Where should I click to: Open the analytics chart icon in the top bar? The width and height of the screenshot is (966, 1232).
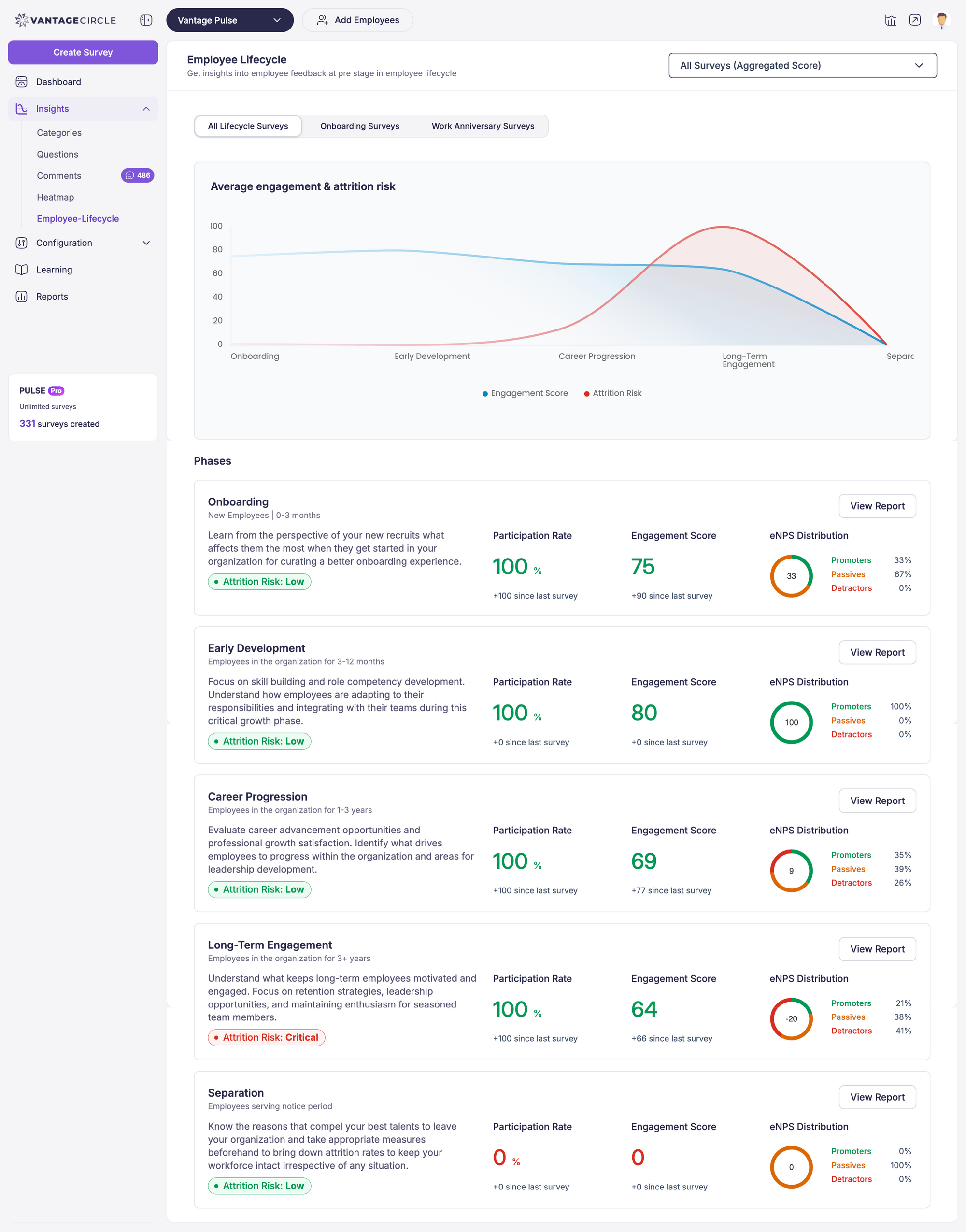click(890, 20)
